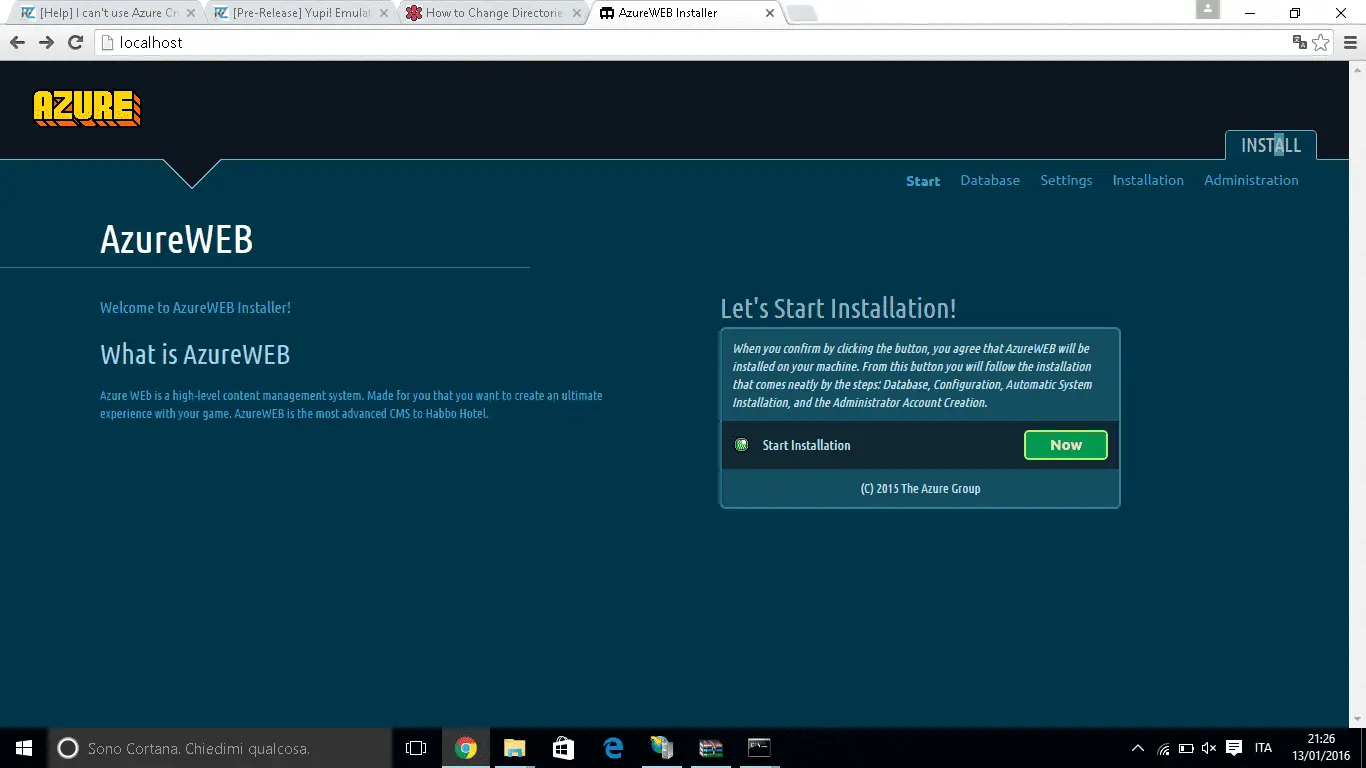The height and width of the screenshot is (768, 1366).
Task: Click '(C) 2015 The Azure Group' text
Action: pyautogui.click(x=920, y=489)
